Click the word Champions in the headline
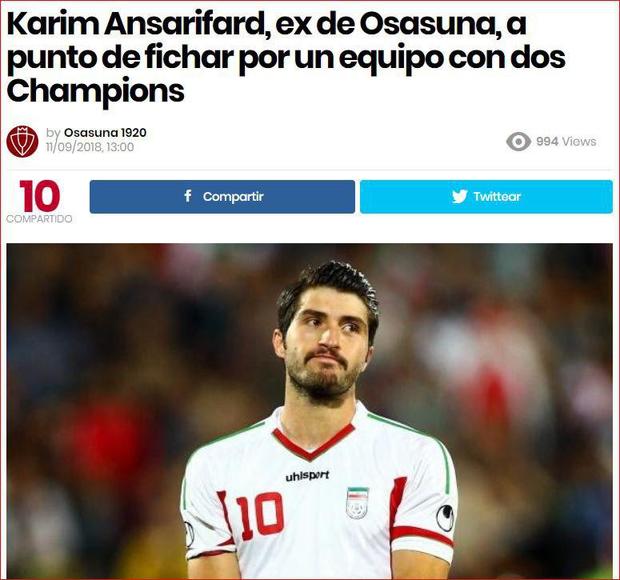Viewport: 620px width, 580px height. (x=95, y=92)
